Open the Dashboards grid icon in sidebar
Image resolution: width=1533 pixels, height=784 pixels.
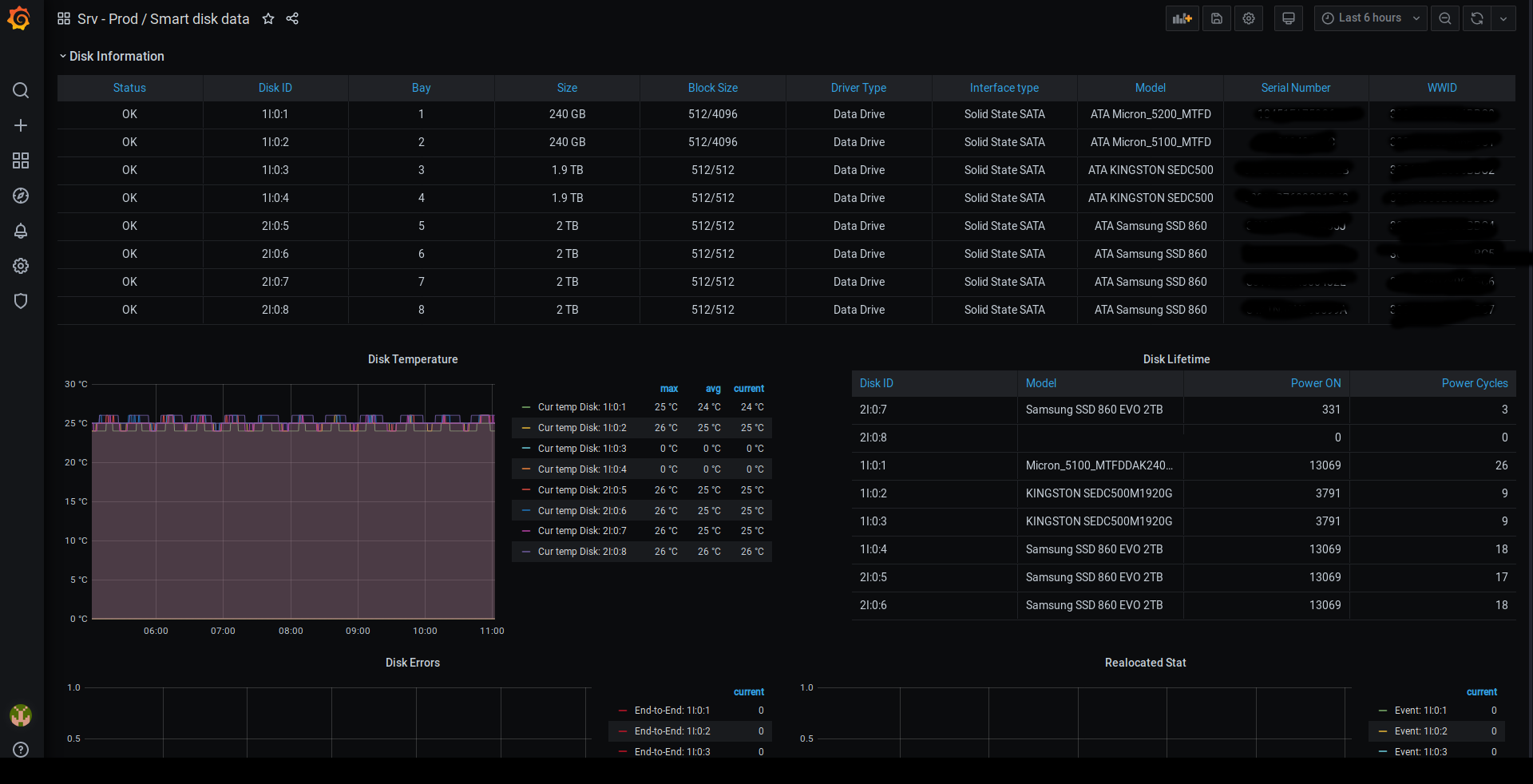tap(21, 160)
